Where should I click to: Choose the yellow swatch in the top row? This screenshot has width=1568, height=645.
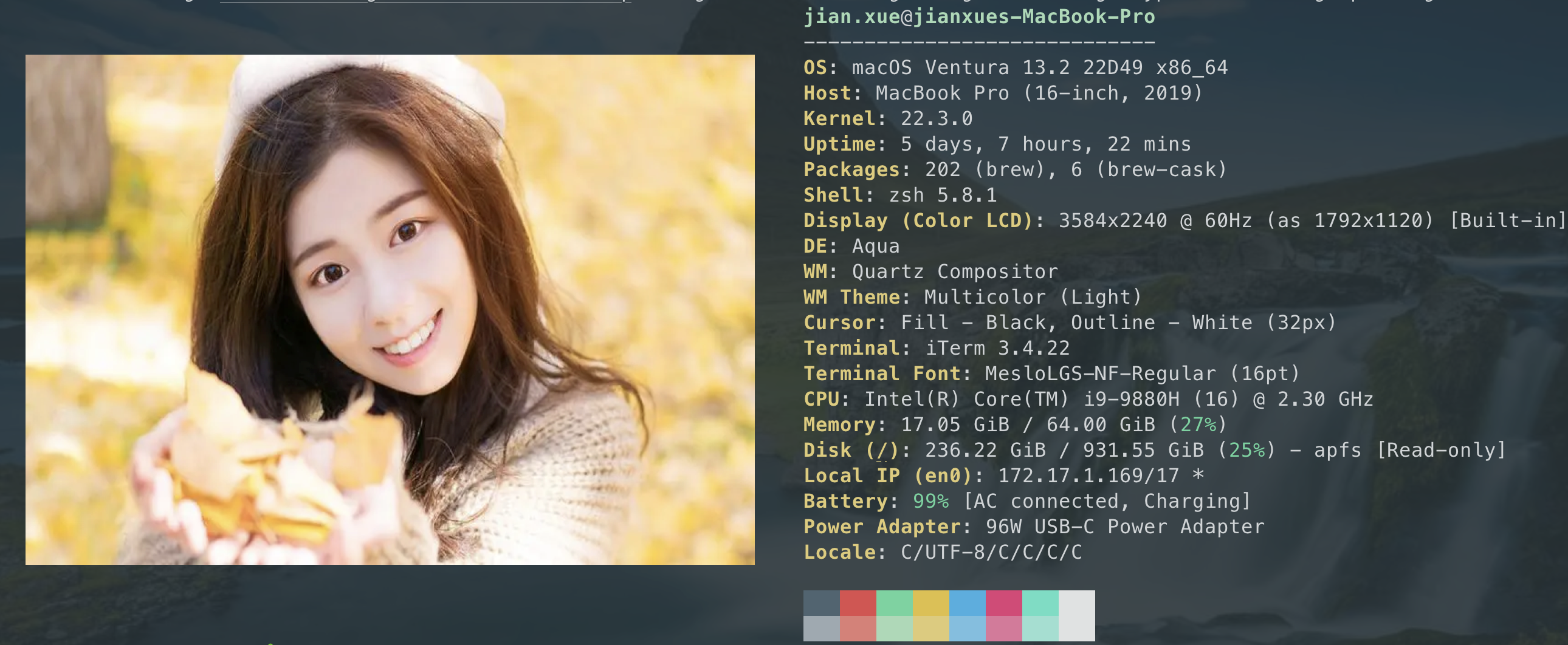click(x=931, y=603)
